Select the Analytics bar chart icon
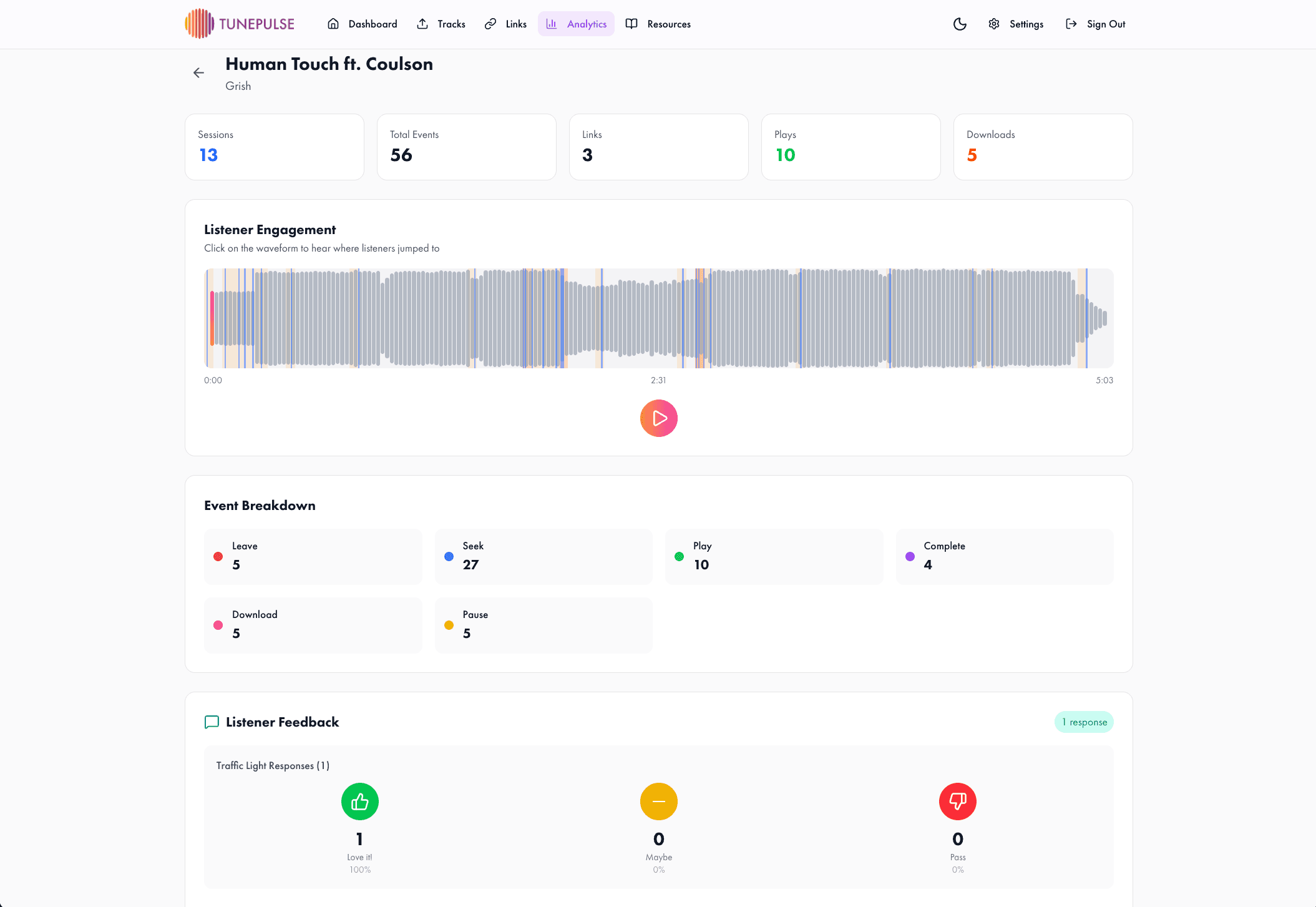Image resolution: width=1316 pixels, height=907 pixels. (x=552, y=24)
